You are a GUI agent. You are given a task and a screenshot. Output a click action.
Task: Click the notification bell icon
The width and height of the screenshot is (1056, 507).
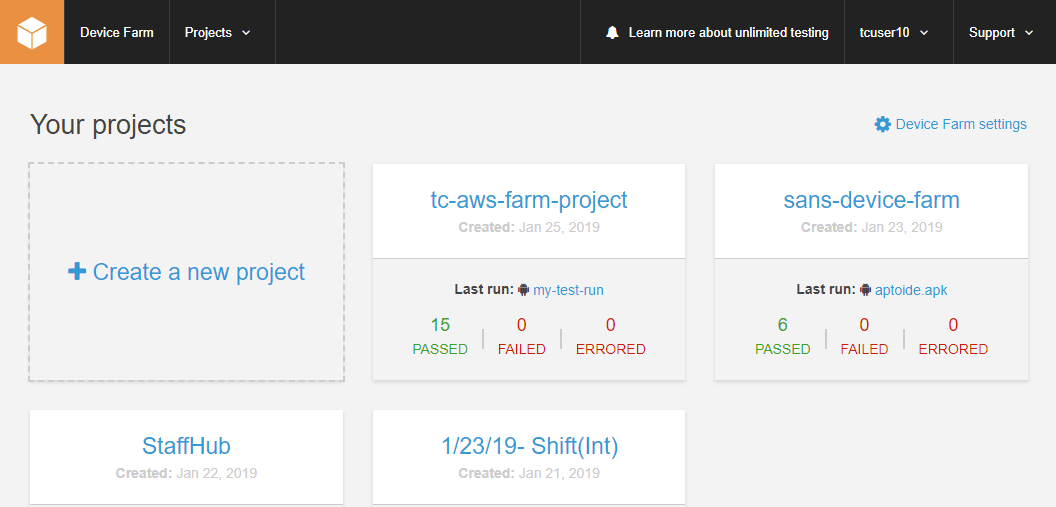pyautogui.click(x=612, y=32)
